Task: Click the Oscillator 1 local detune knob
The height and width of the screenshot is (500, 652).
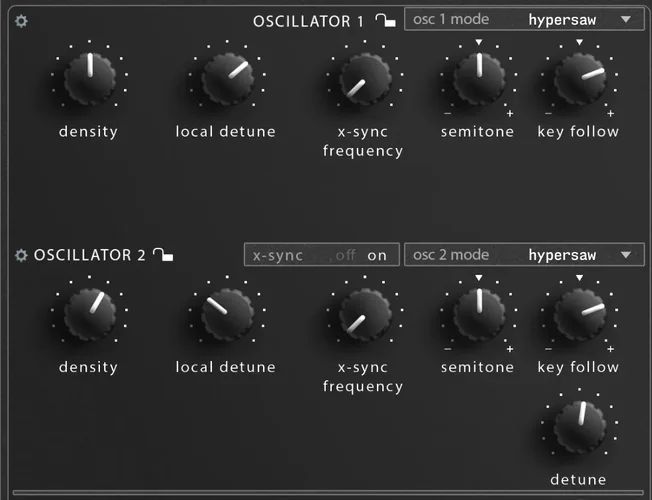Action: pyautogui.click(x=227, y=78)
